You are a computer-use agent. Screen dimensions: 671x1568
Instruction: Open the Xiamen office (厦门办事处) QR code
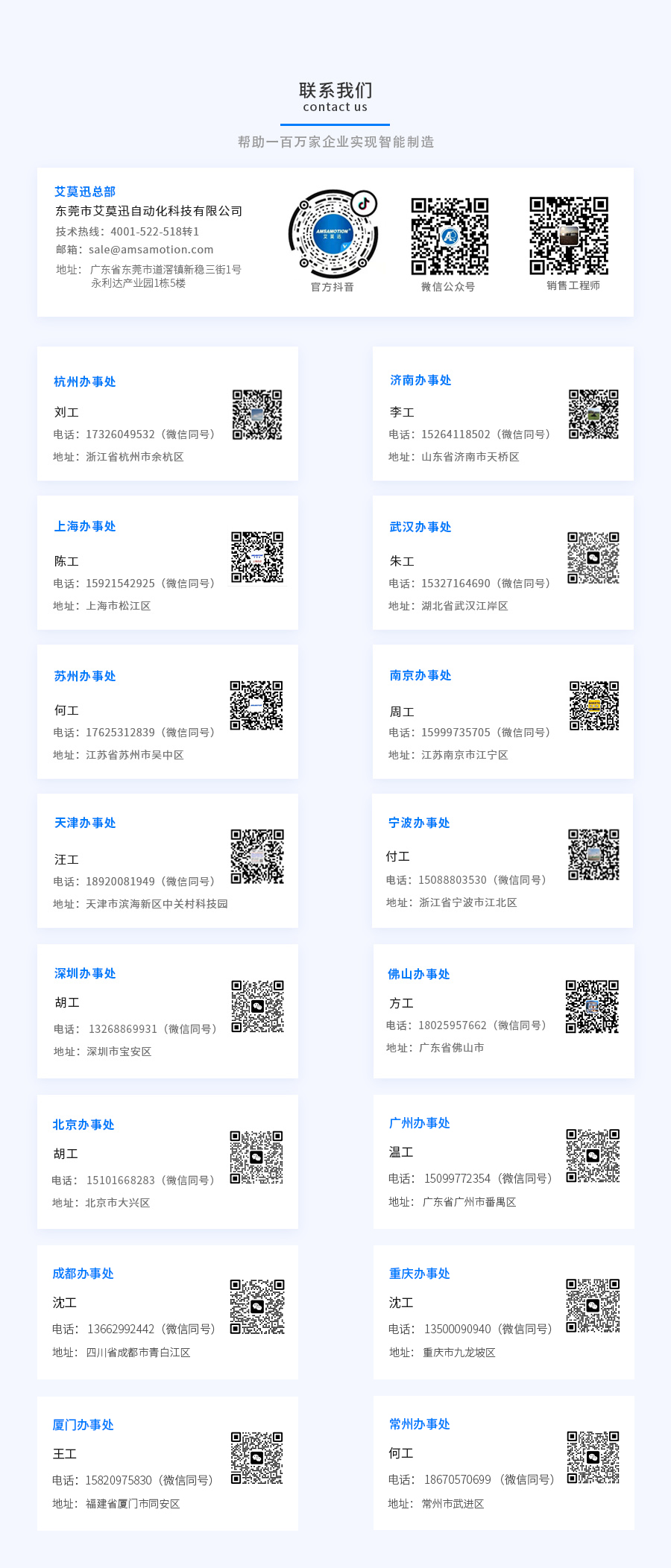pos(257,1458)
